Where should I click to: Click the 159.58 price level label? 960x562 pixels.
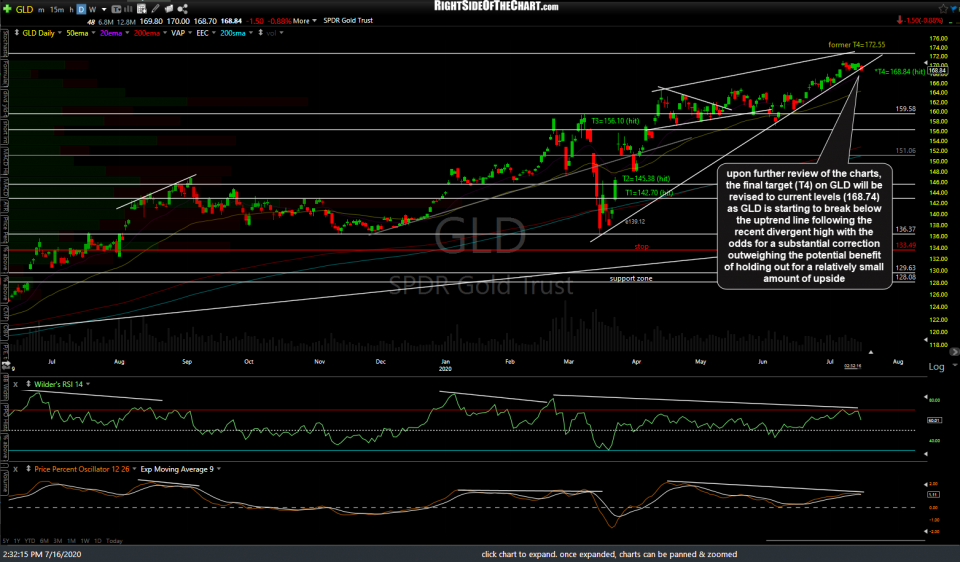click(906, 109)
